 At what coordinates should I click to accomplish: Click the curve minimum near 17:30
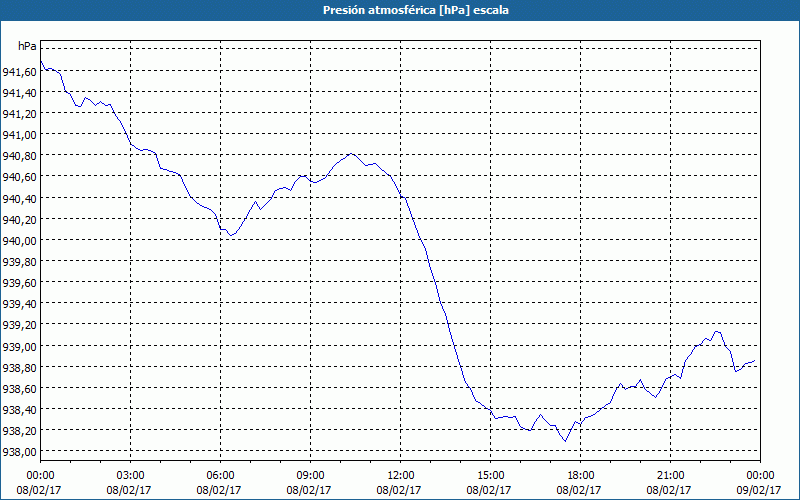565,441
